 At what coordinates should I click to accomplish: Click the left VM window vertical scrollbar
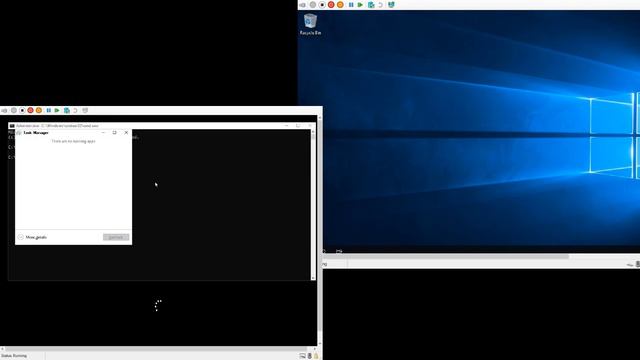pyautogui.click(x=319, y=231)
